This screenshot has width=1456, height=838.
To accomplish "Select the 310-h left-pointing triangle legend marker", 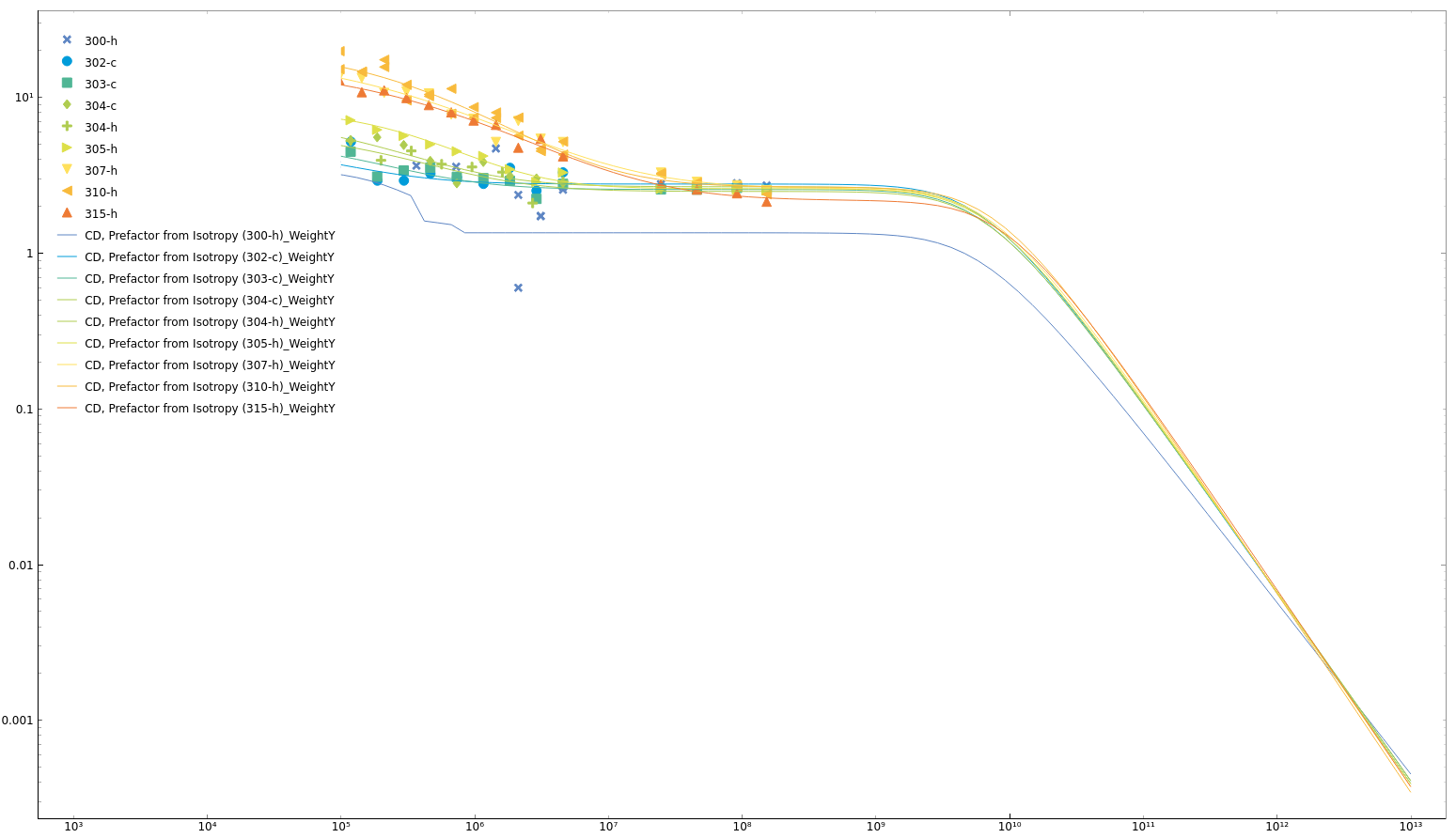I will pos(67,192).
